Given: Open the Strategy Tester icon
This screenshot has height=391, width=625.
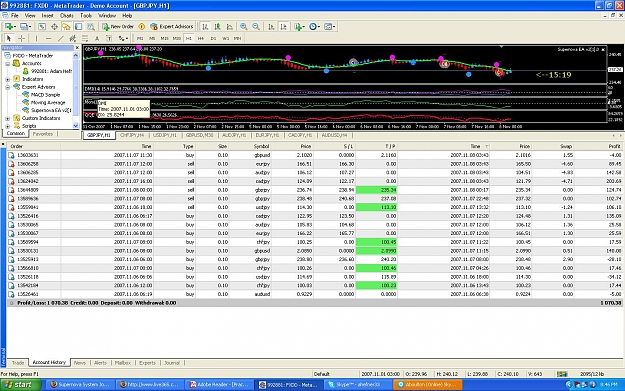Looking at the screenshot, I should tap(91, 26).
